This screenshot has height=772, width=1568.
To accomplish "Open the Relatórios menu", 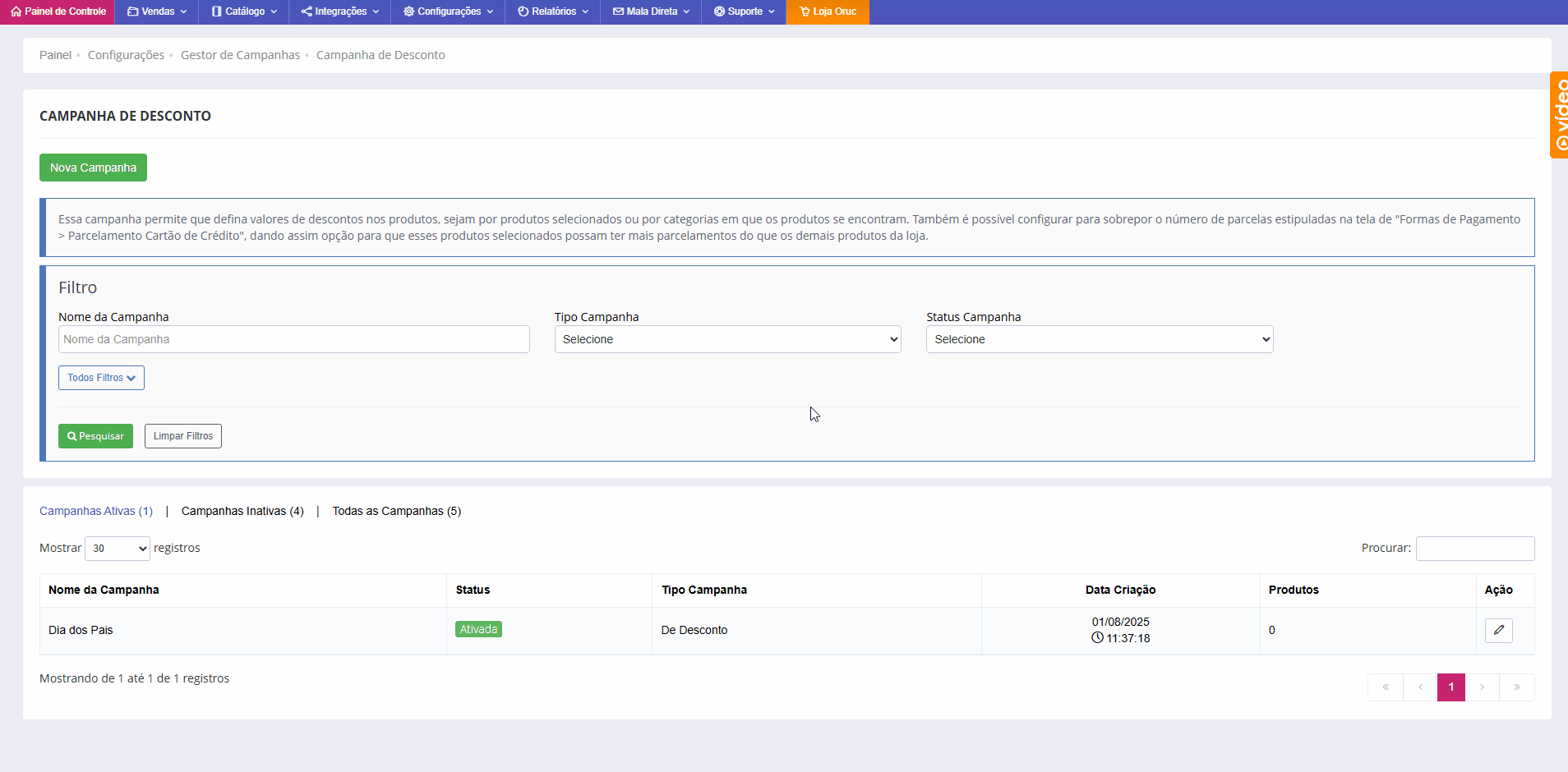I will pyautogui.click(x=552, y=11).
